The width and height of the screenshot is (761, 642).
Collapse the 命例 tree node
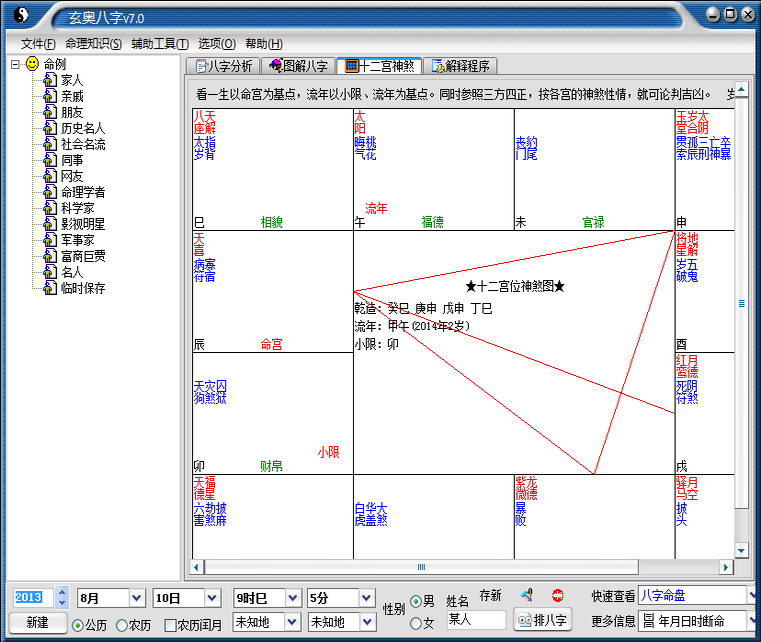tap(15, 64)
